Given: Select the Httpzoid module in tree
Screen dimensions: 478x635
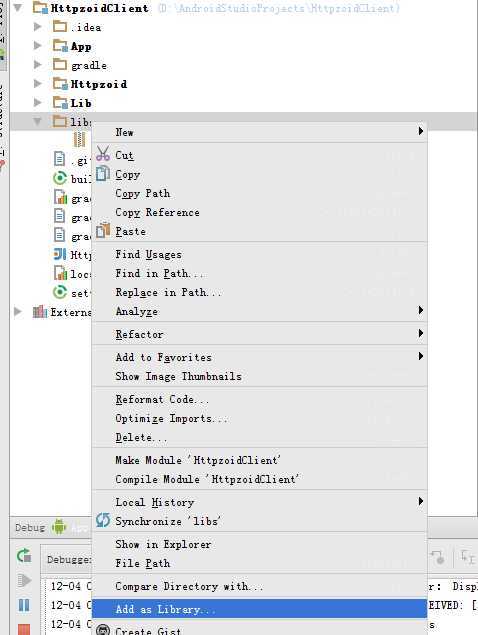Looking at the screenshot, I should tap(98, 84).
